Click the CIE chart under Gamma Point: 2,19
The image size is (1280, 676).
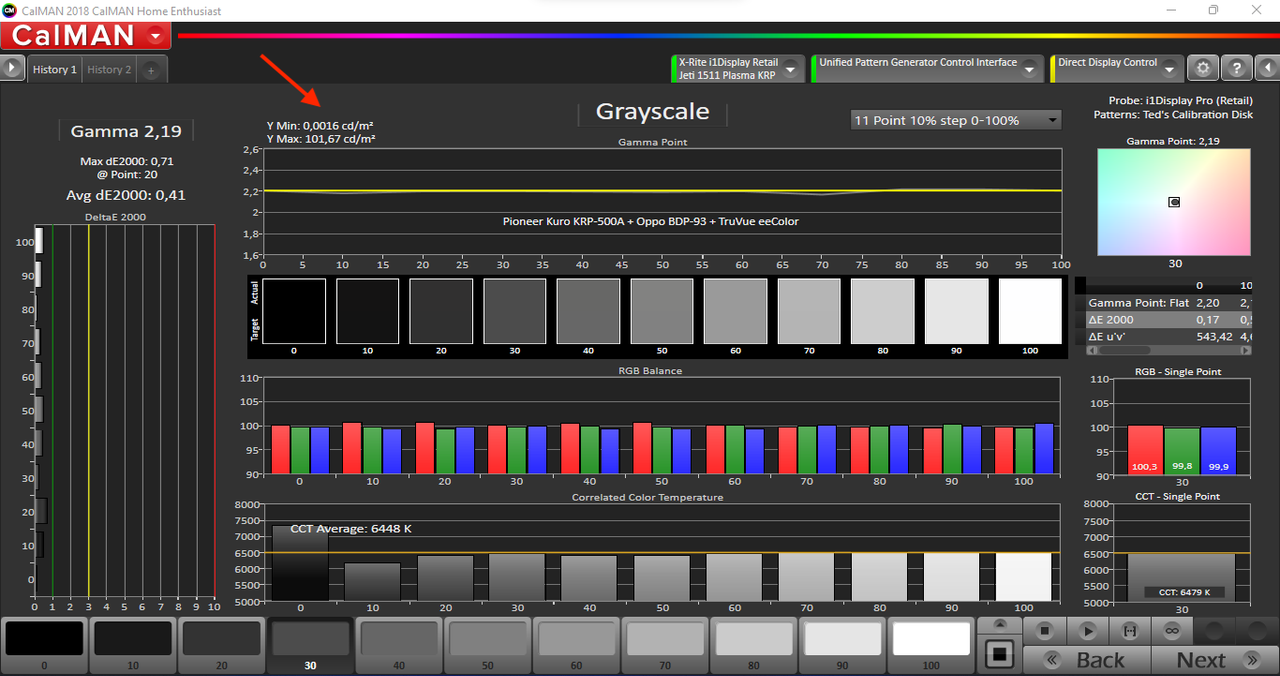click(x=1174, y=202)
